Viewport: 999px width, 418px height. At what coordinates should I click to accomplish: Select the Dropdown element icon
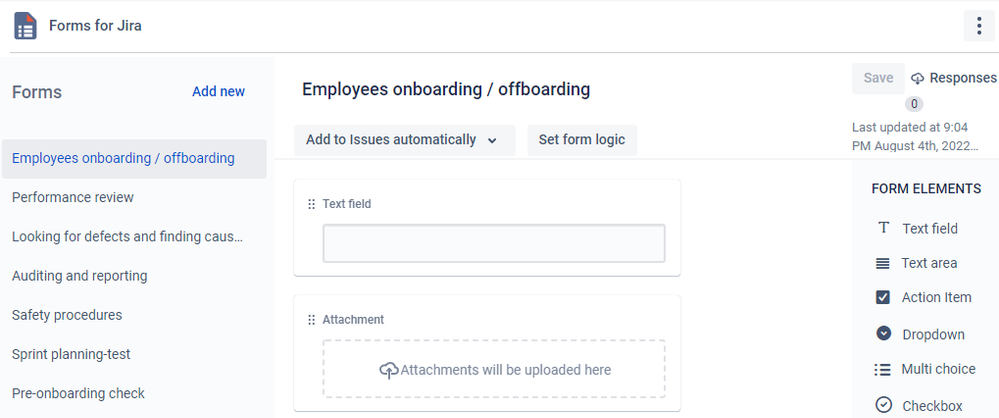coord(884,333)
